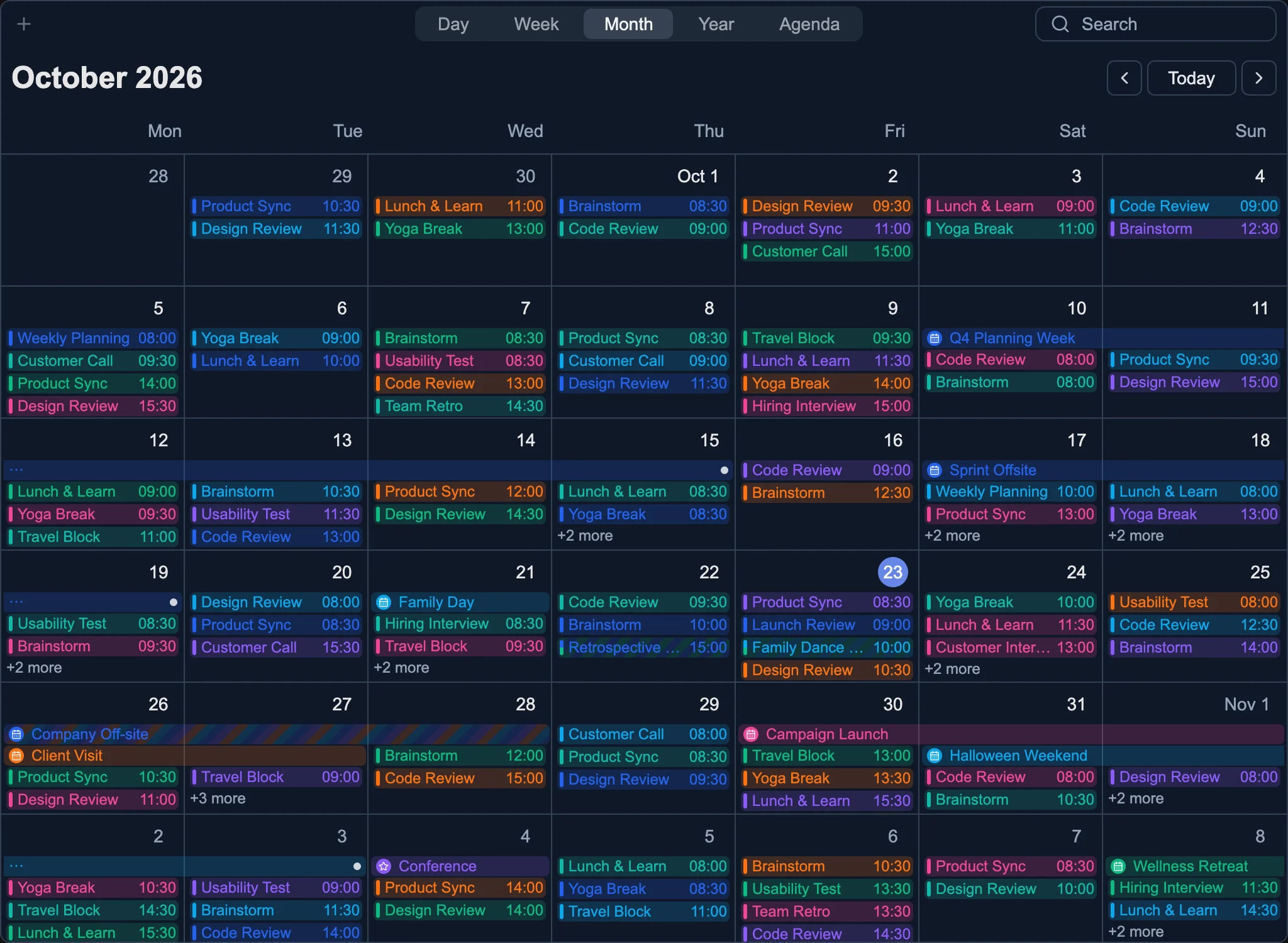Screen dimensions: 1288x943
Task: Open Customer Inter… event on October 24
Action: pyautogui.click(x=1011, y=648)
